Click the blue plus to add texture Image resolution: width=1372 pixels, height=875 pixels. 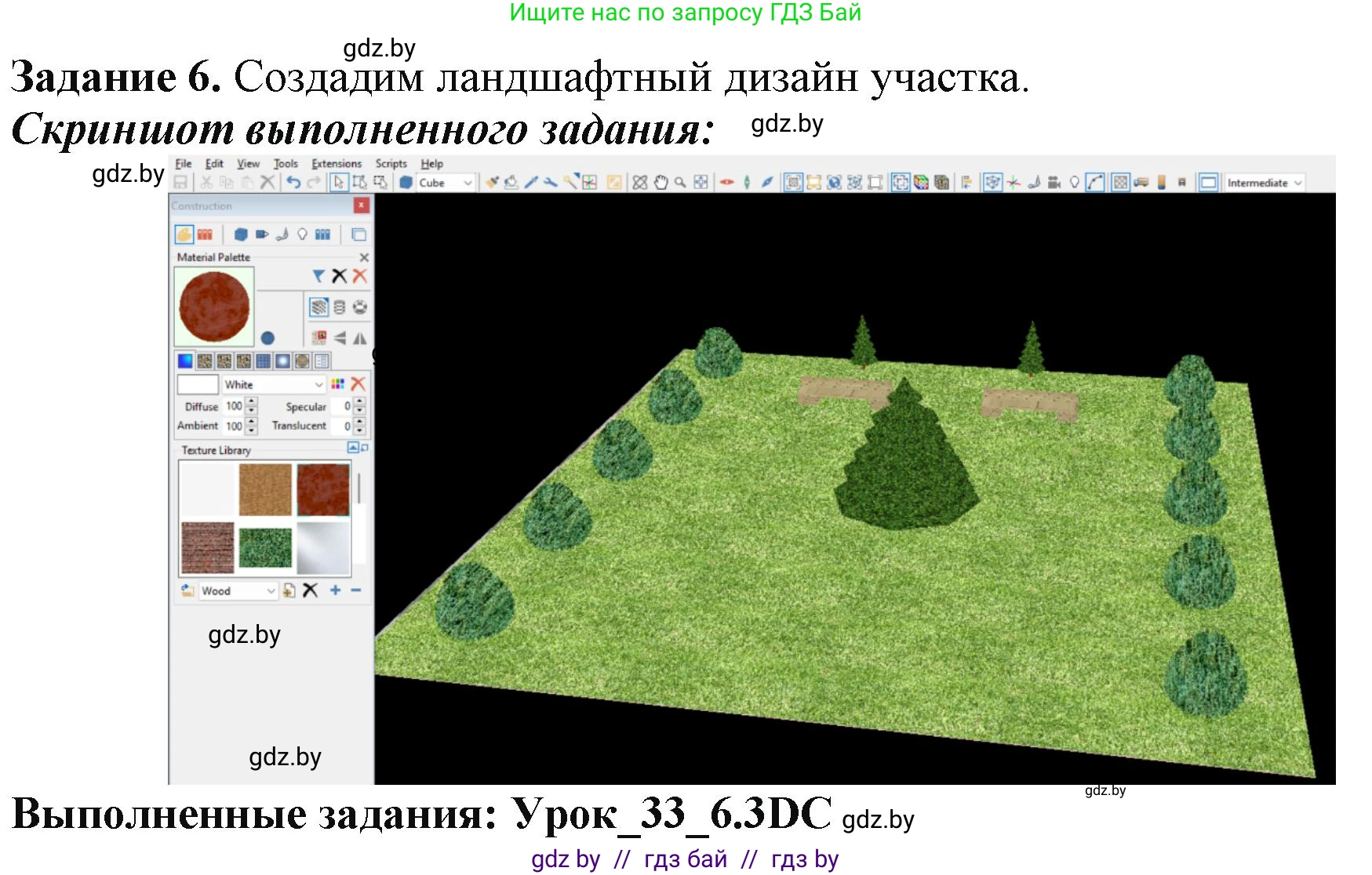[335, 590]
